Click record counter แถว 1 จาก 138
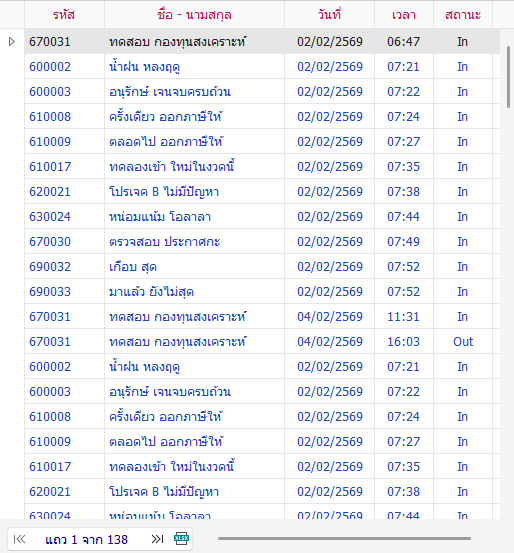The width and height of the screenshot is (514, 553). coord(86,540)
